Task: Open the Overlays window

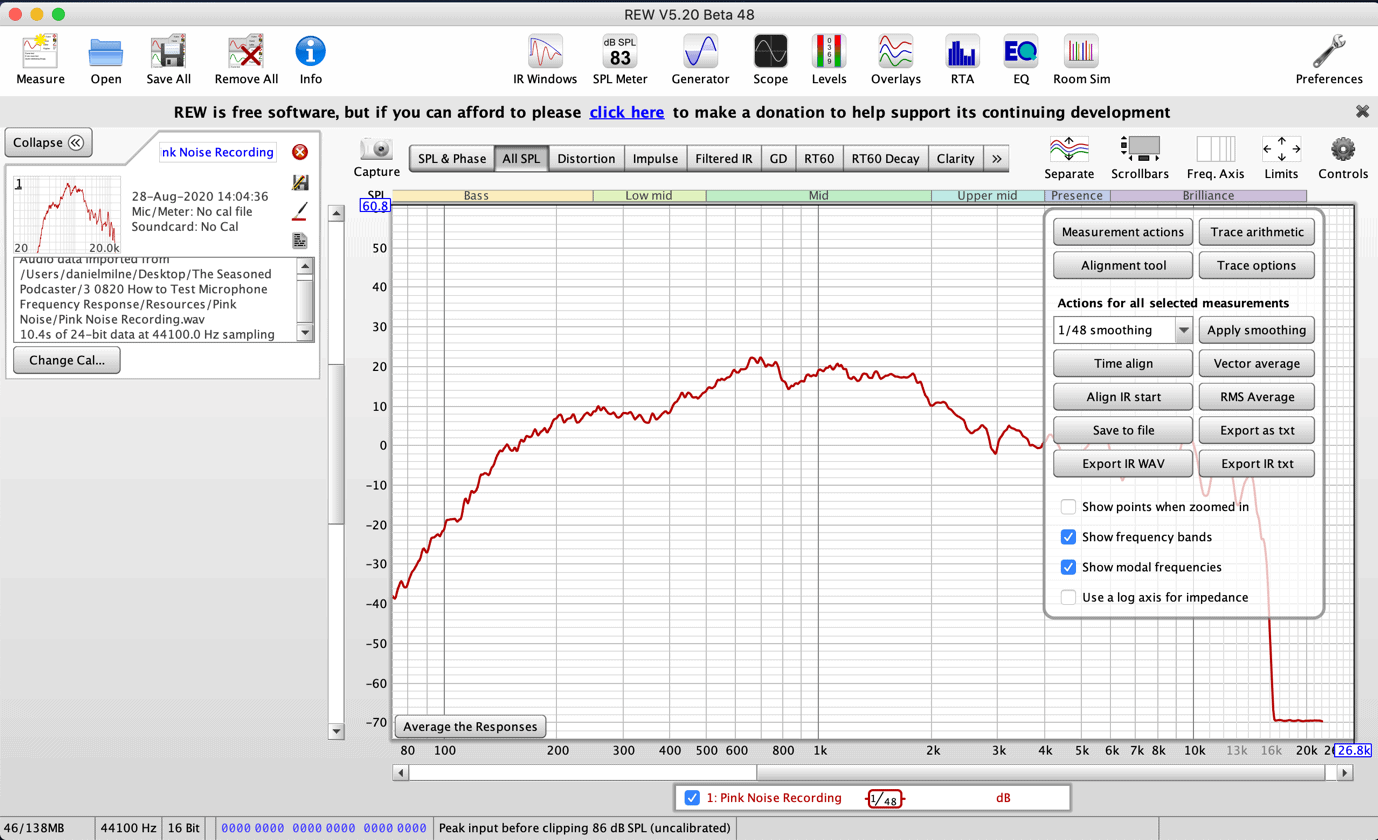Action: click(894, 58)
